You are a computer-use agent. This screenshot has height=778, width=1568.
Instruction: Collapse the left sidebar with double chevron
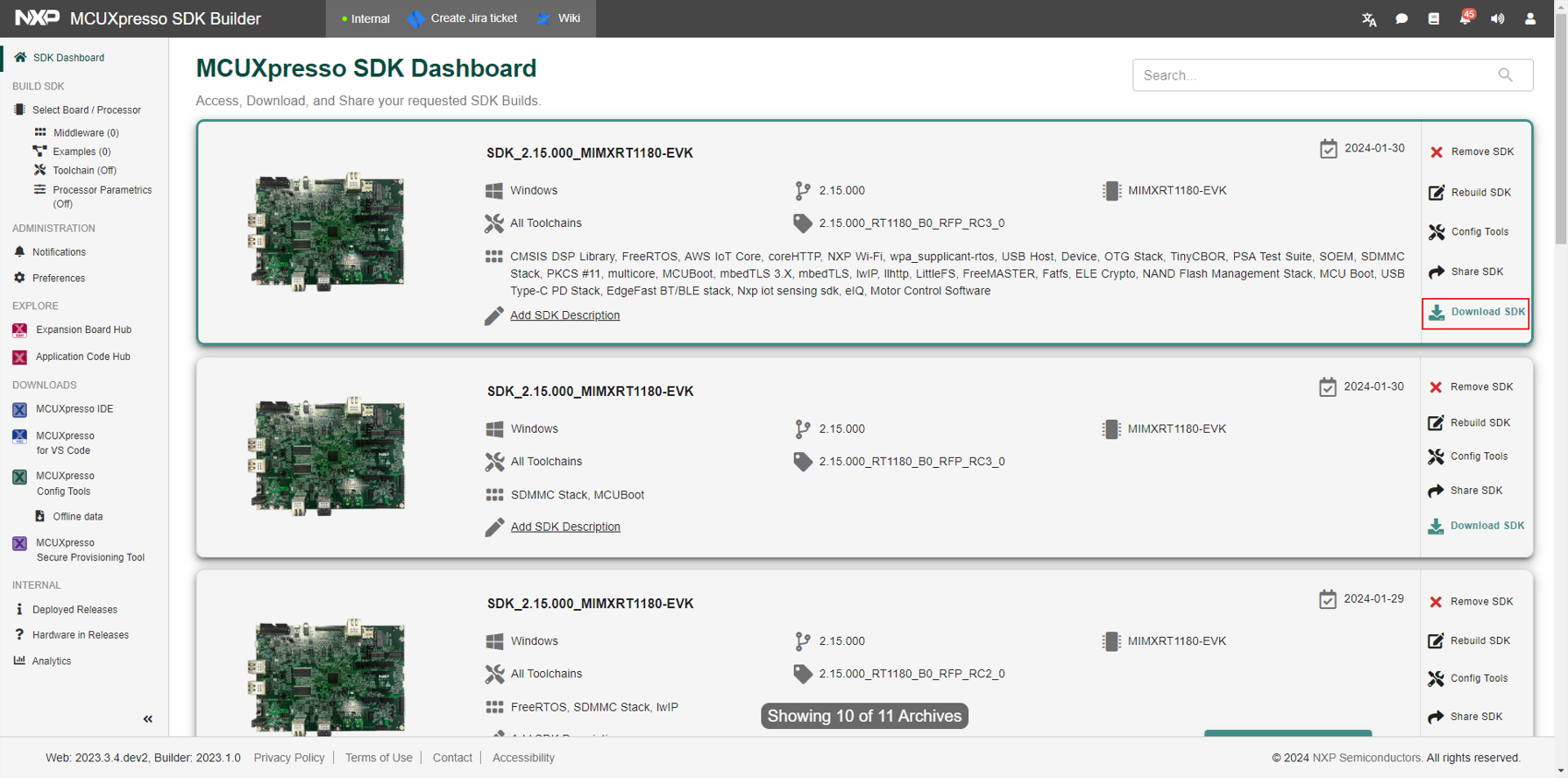148,719
